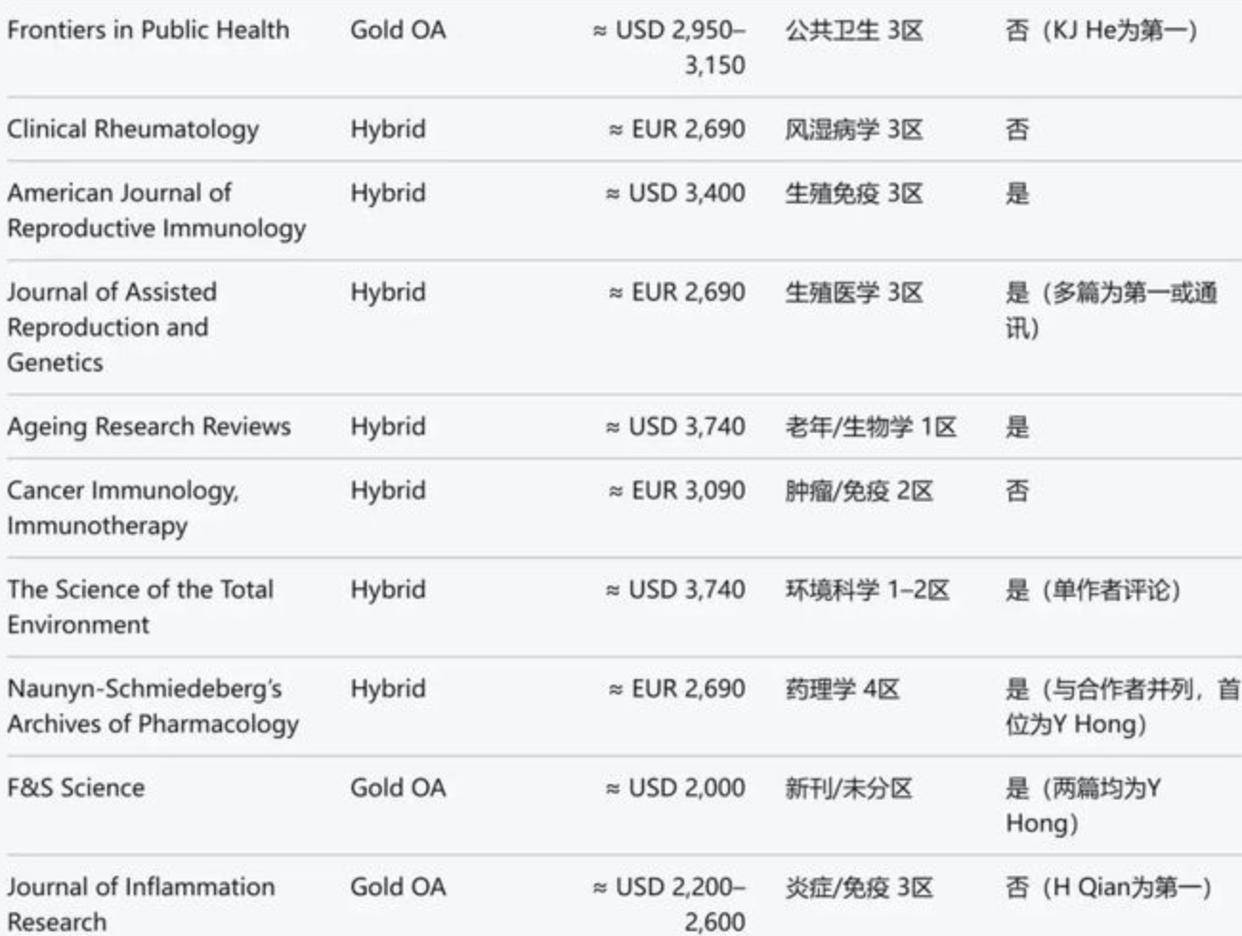Select the USD 2,000 fee cell
The width and height of the screenshot is (1242, 936).
[x=676, y=788]
